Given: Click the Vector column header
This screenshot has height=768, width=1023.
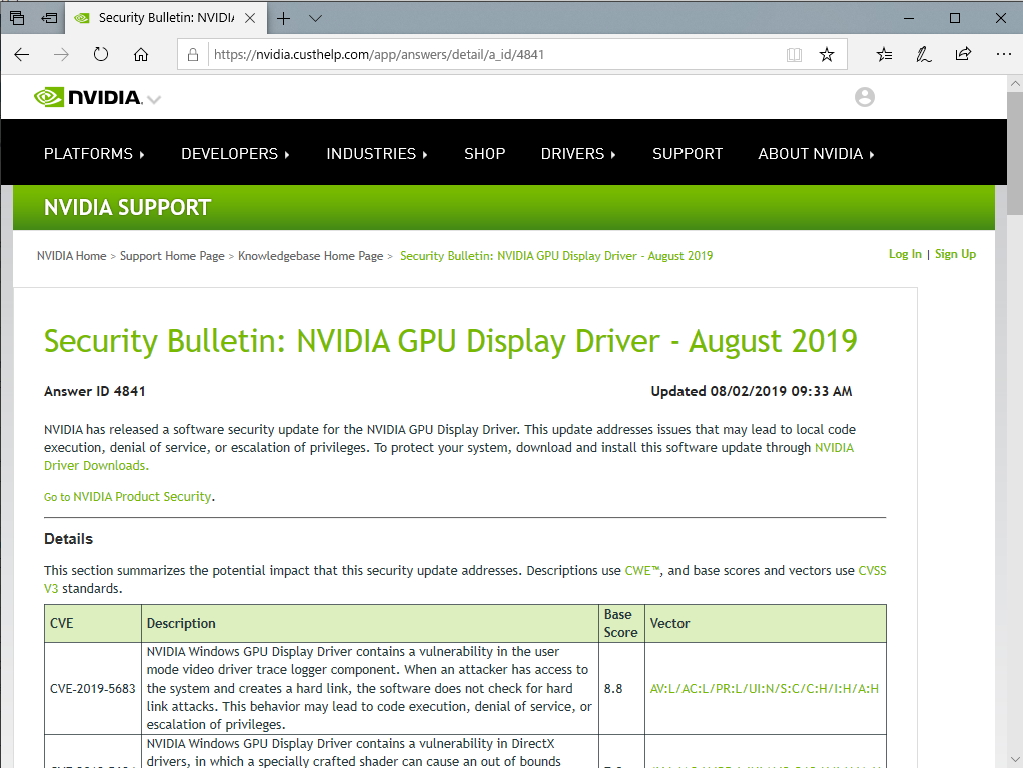Looking at the screenshot, I should 765,624.
